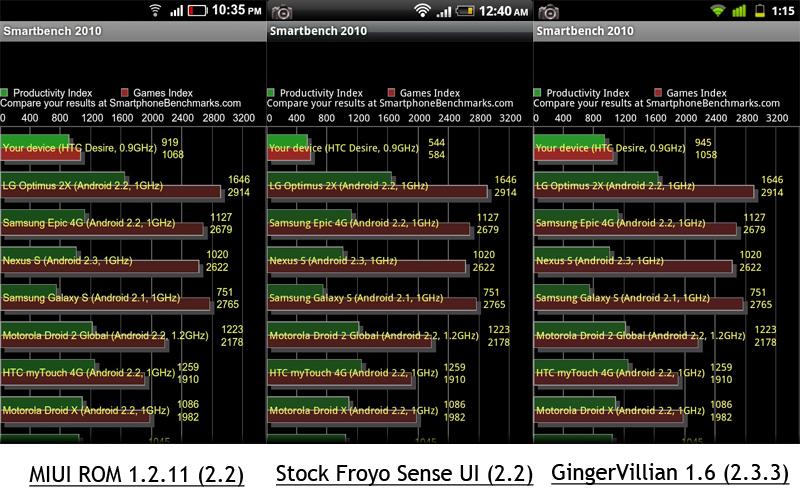Click the 12:40 AM clock
800x500 pixels.
coord(504,11)
